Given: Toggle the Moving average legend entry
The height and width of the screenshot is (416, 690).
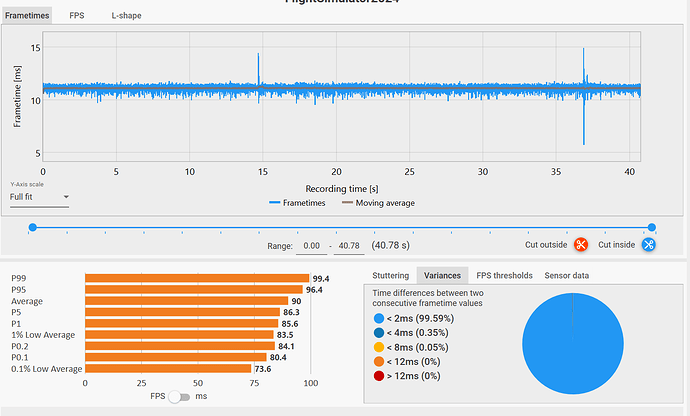Looking at the screenshot, I should tap(376, 202).
